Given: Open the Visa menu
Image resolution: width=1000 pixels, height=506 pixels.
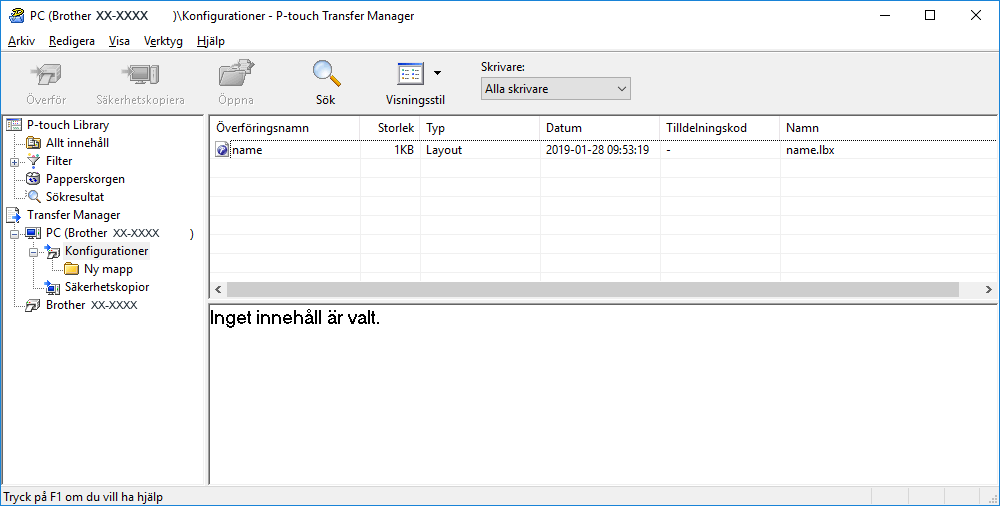Looking at the screenshot, I should click(x=119, y=41).
